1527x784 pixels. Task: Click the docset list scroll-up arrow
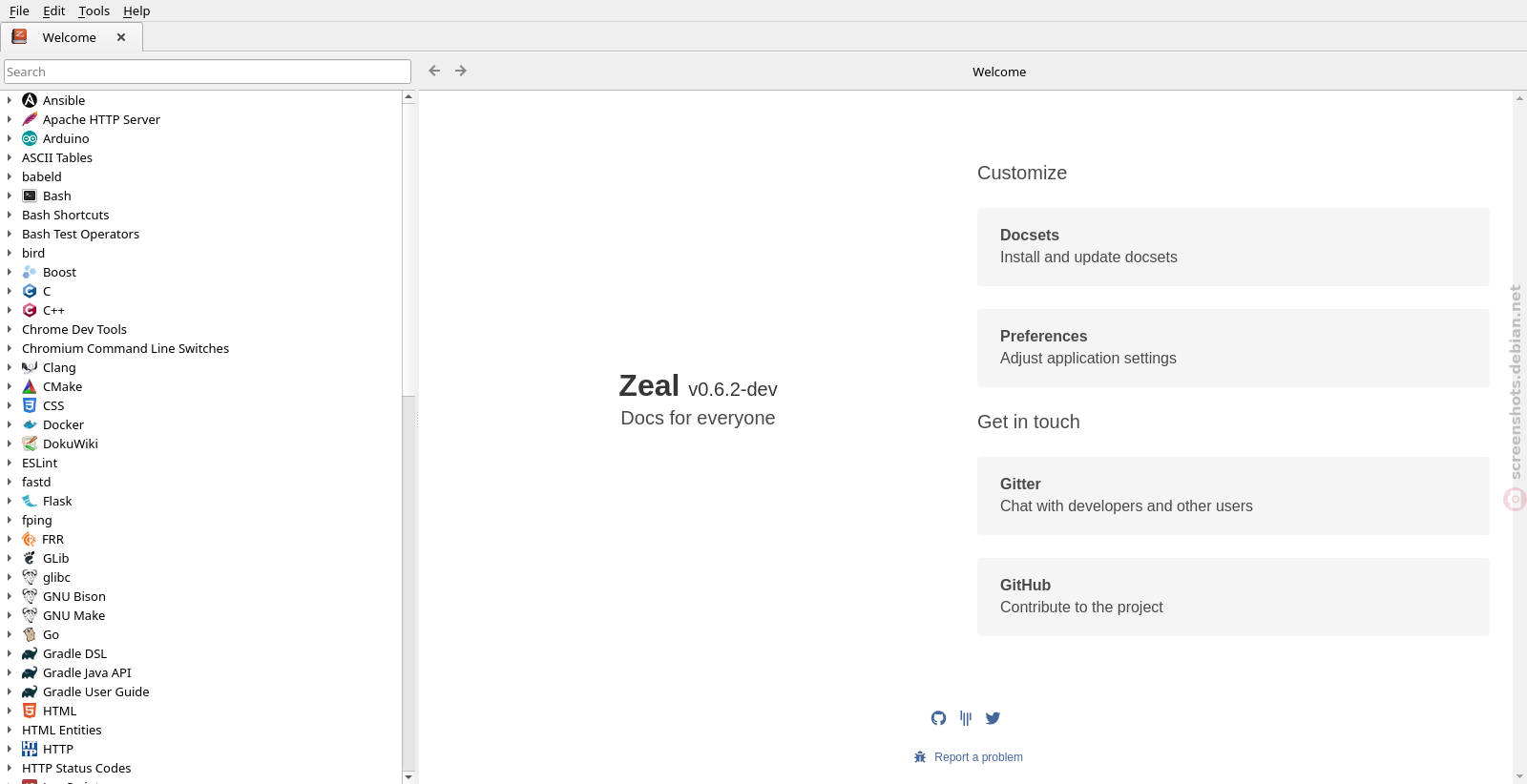(408, 96)
